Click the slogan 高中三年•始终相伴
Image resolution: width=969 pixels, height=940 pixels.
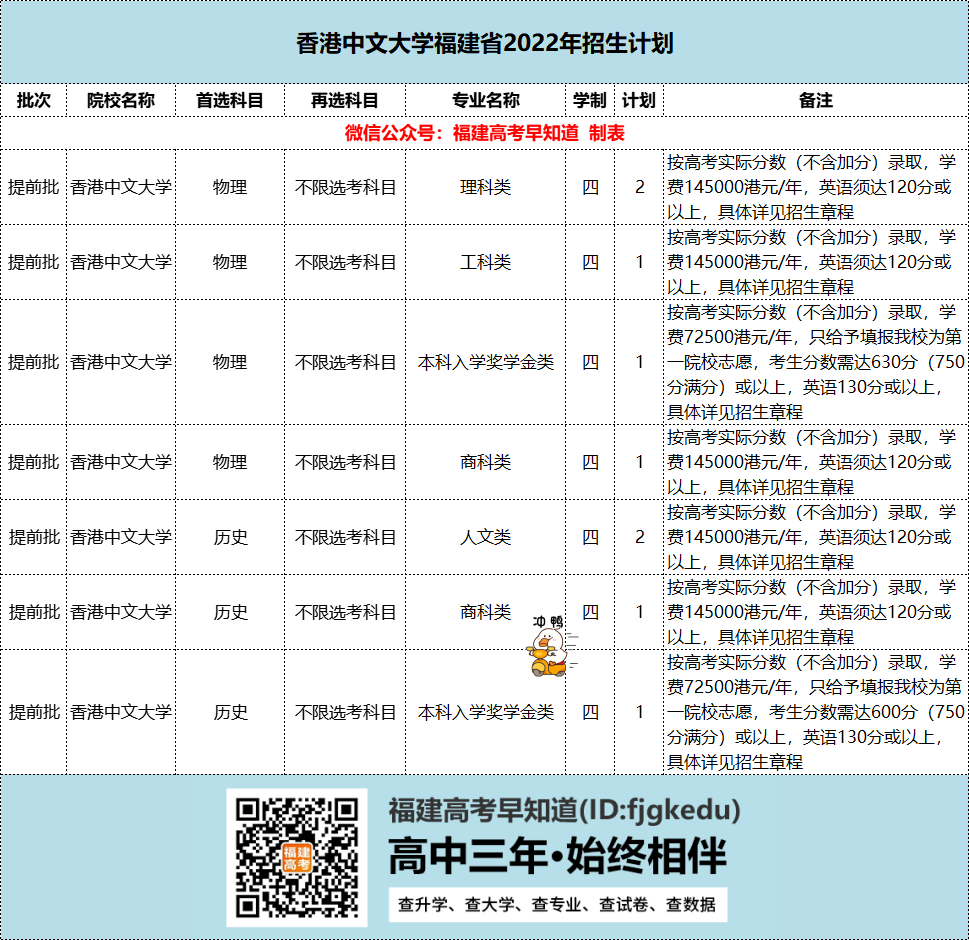tap(557, 856)
